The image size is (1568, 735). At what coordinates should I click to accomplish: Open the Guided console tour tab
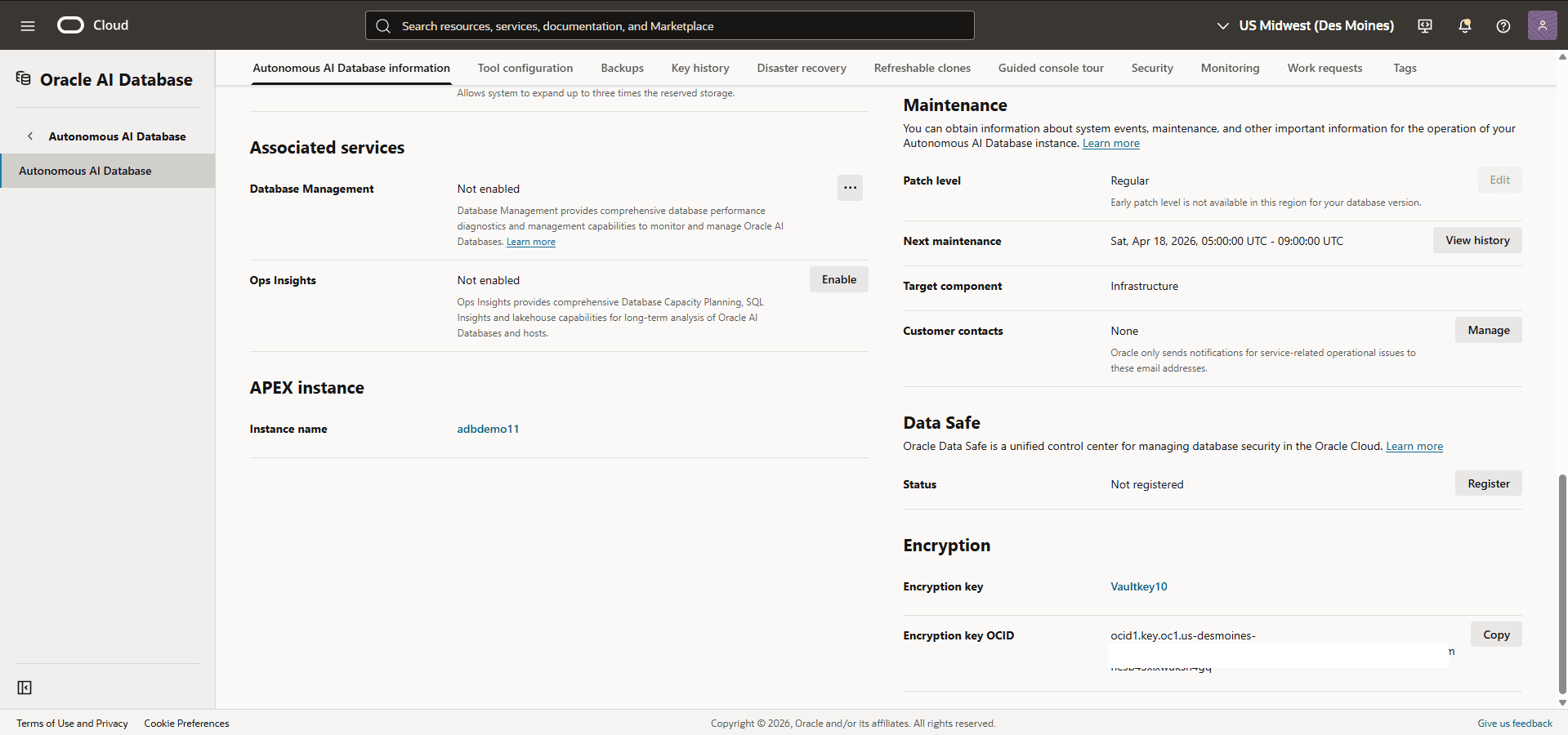coord(1051,68)
